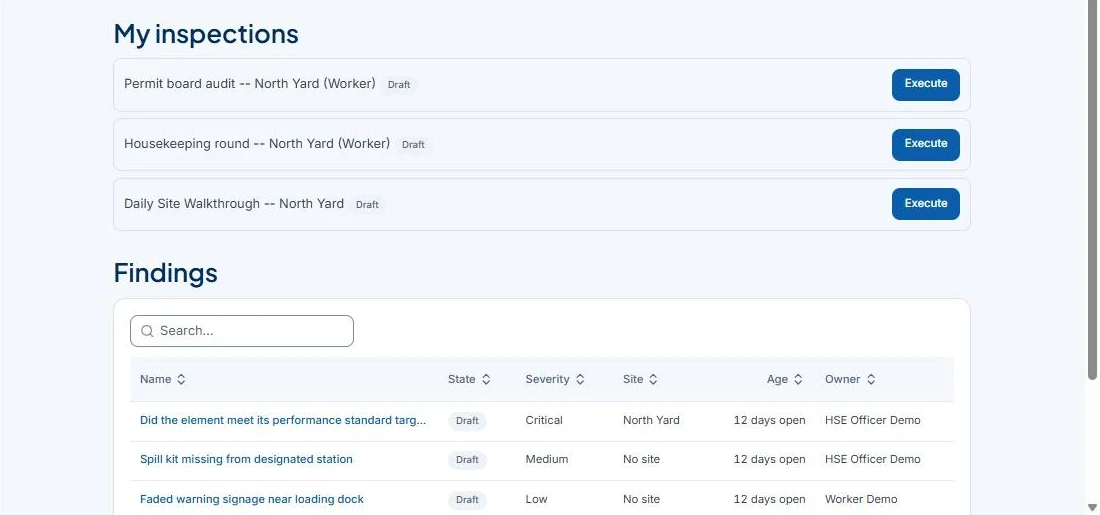Viewport: 1100px width, 515px height.
Task: Click the 'My inspections' heading
Action: (x=206, y=34)
